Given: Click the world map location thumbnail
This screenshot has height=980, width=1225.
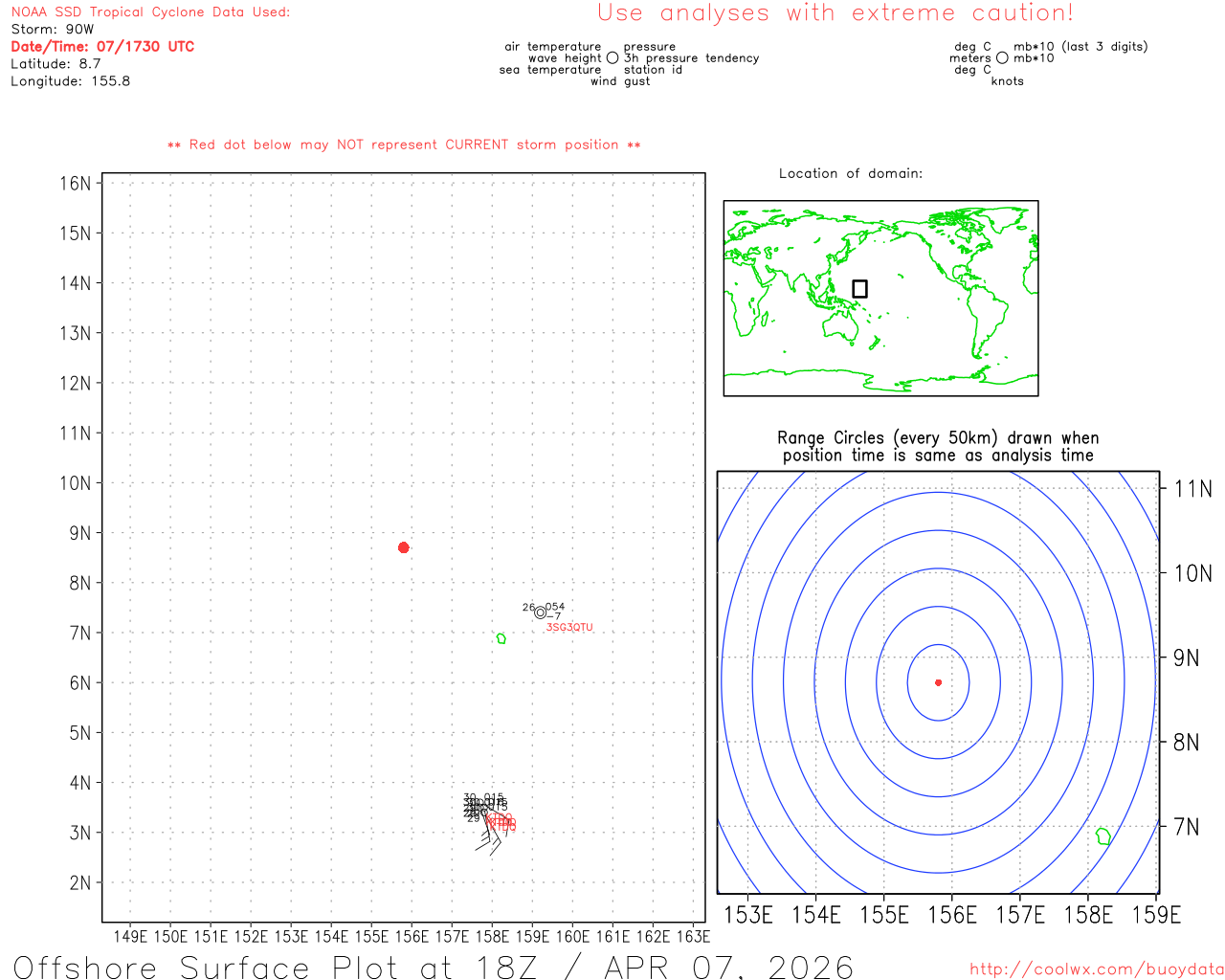Looking at the screenshot, I should [x=880, y=299].
